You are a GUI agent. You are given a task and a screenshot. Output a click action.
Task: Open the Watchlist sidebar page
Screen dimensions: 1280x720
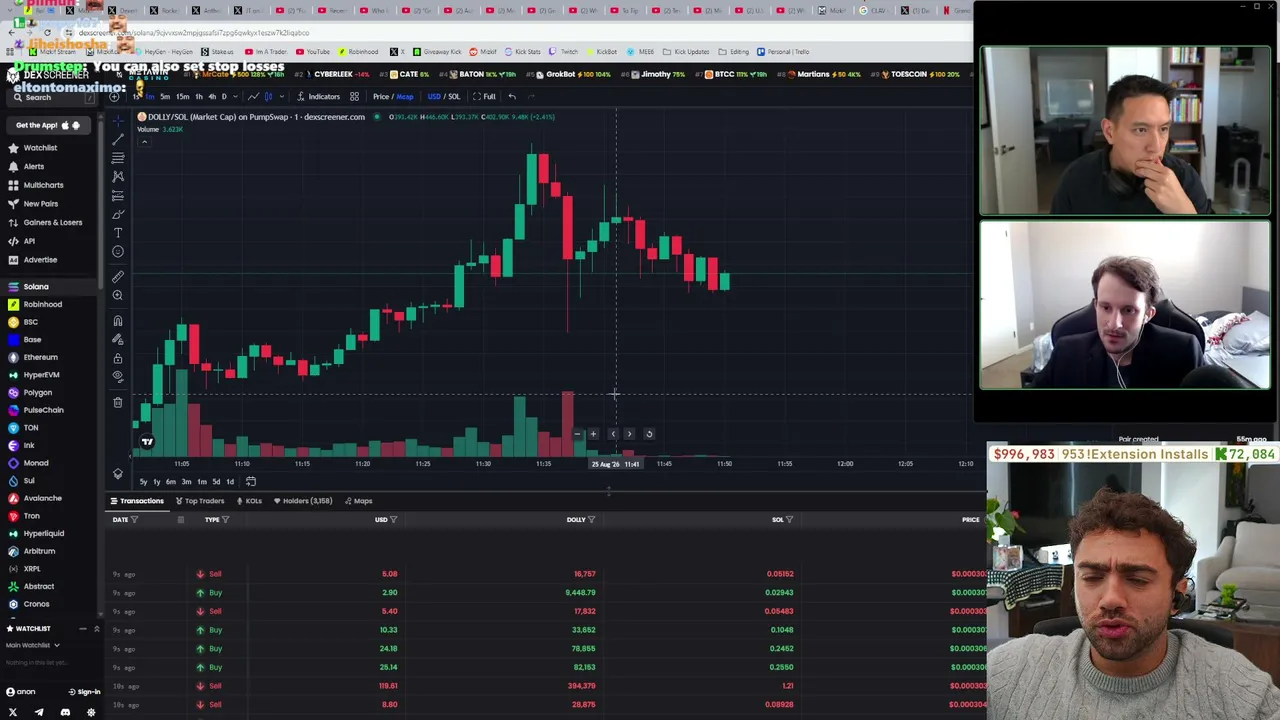point(40,148)
